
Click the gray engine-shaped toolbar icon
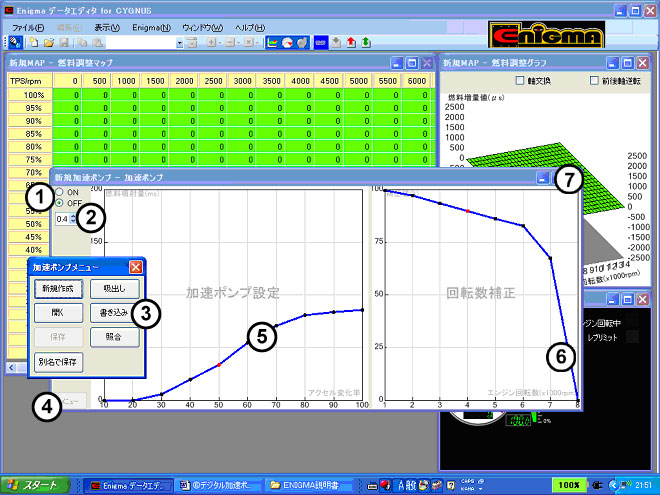tap(302, 43)
